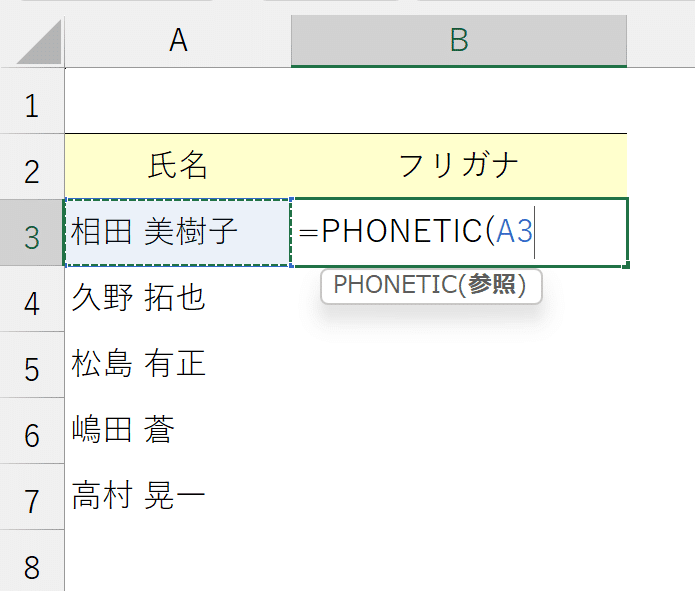Image resolution: width=695 pixels, height=591 pixels.
Task: Click the フリガナ header cell
Action: tap(459, 166)
